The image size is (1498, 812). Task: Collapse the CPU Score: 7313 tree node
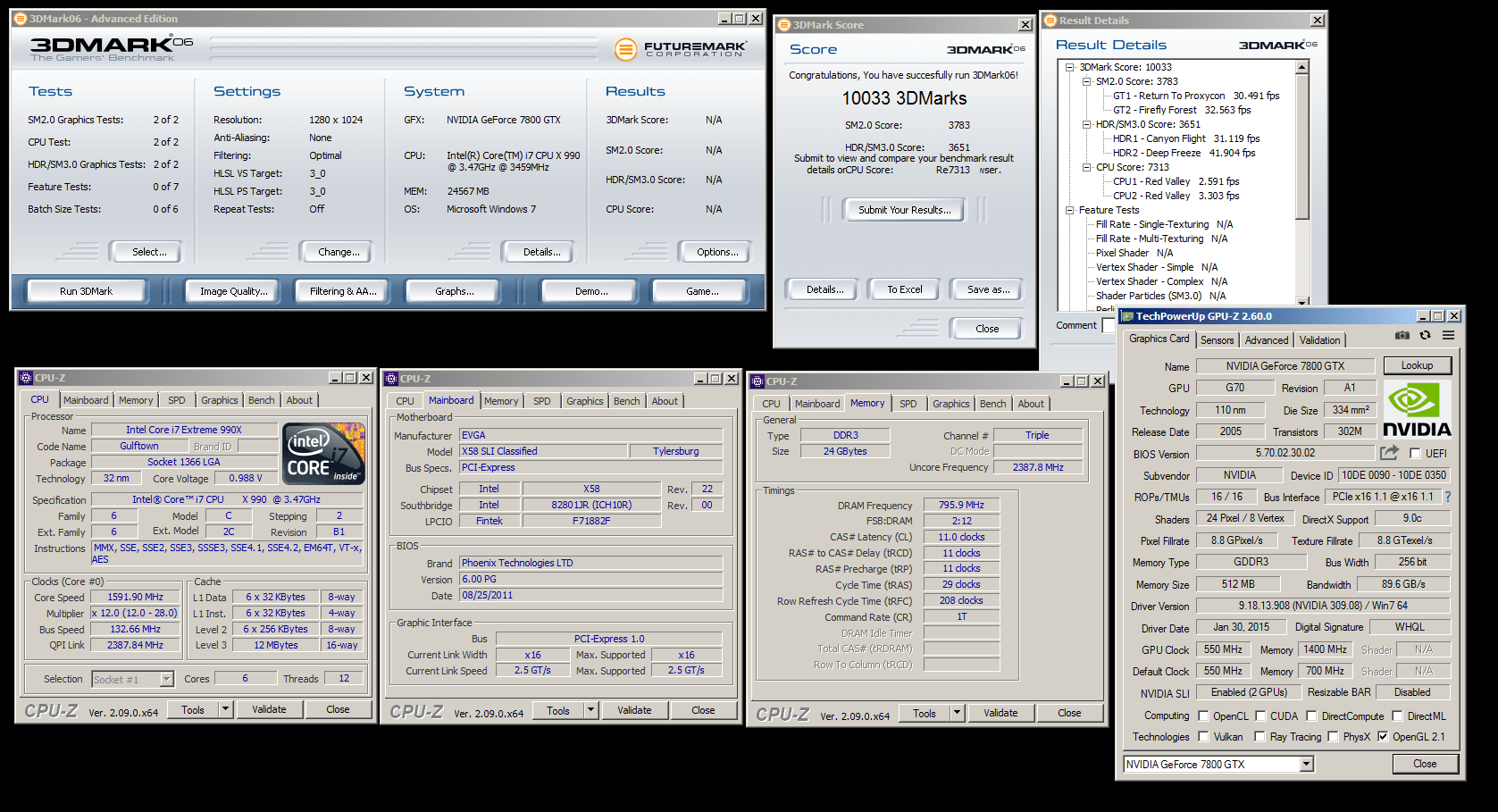1087,167
